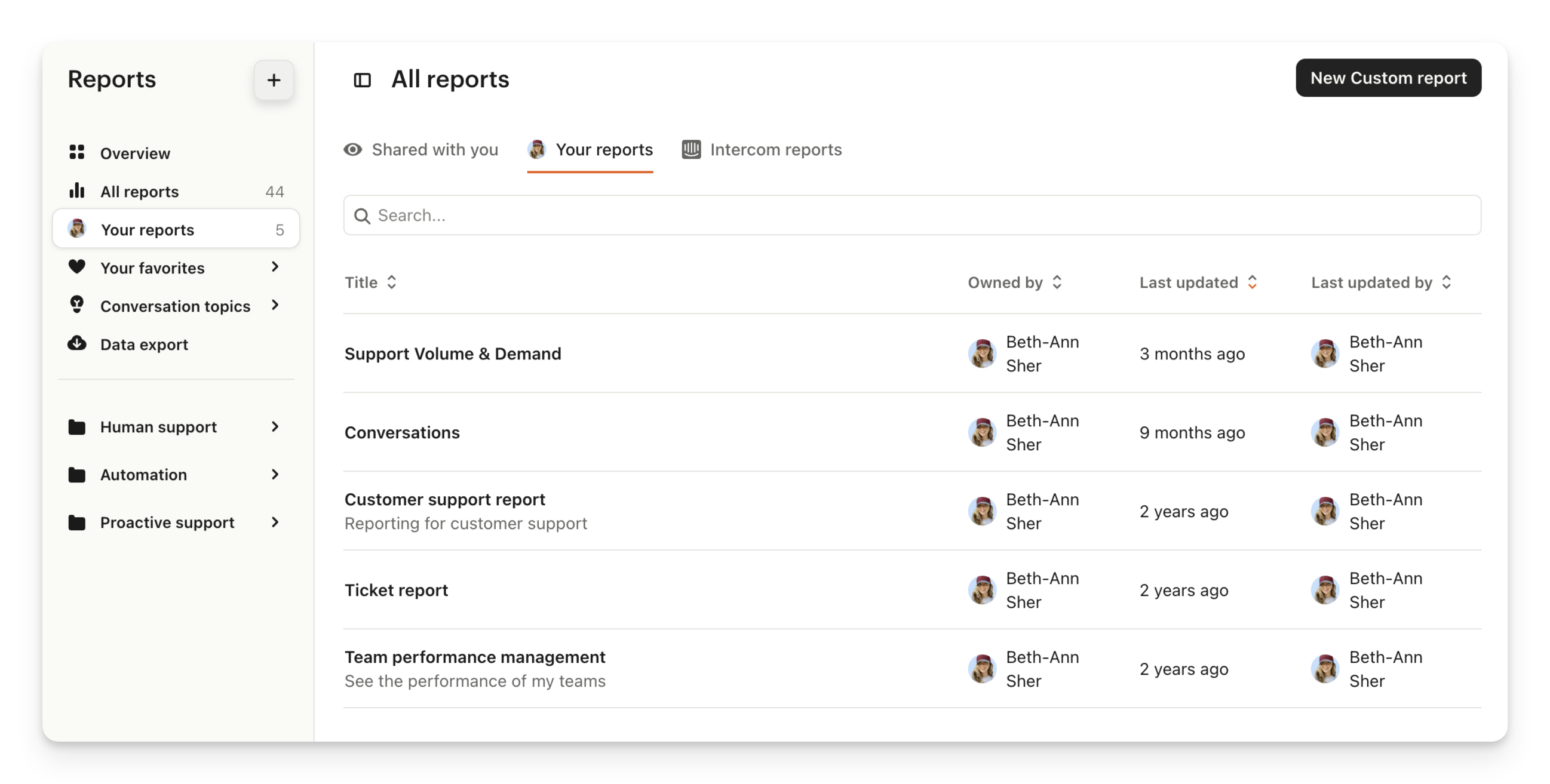Click the bar chart icon for All reports
Screen dimensions: 1550x784
click(77, 190)
